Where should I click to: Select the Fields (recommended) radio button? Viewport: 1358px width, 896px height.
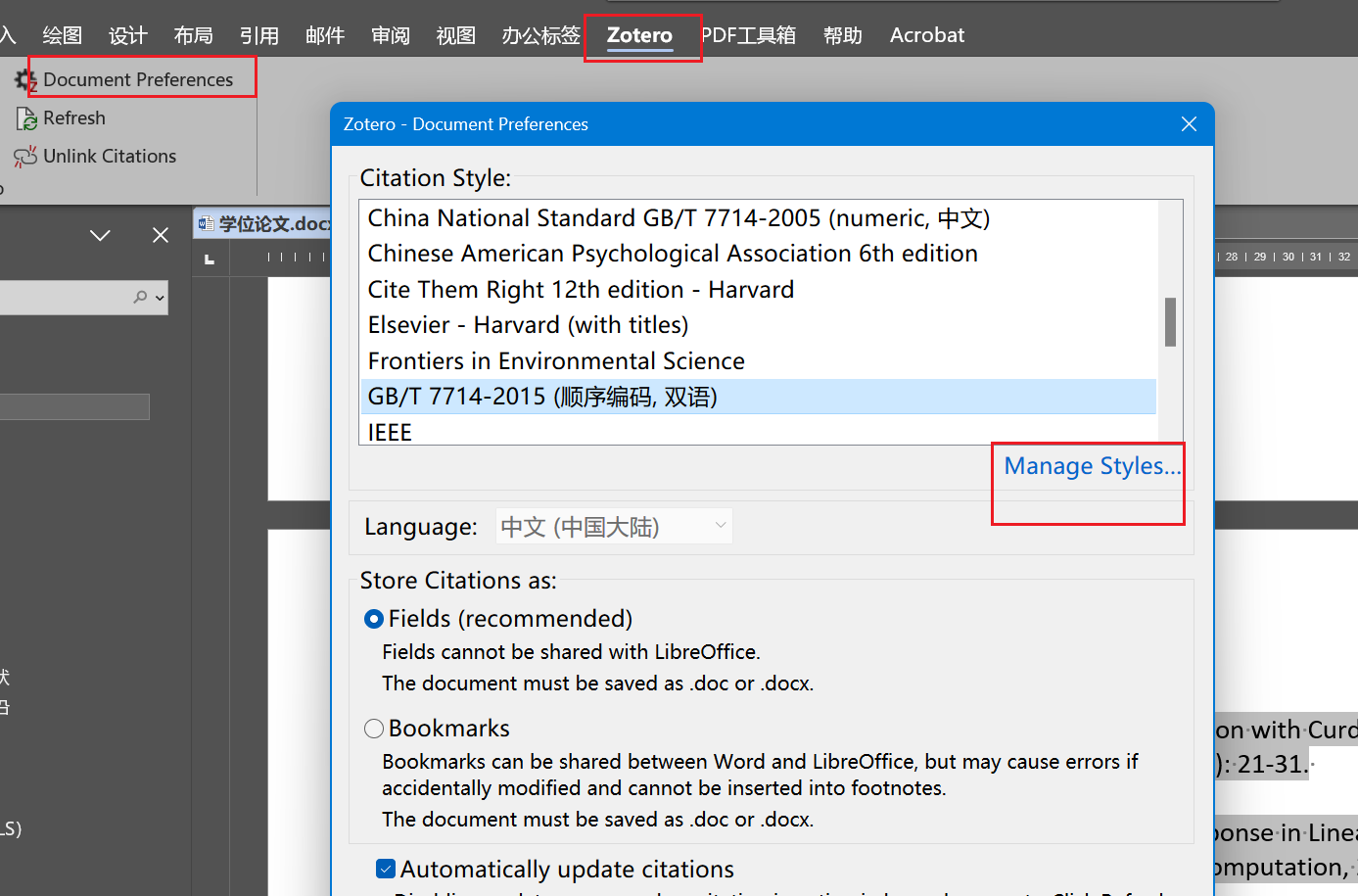pos(373,619)
